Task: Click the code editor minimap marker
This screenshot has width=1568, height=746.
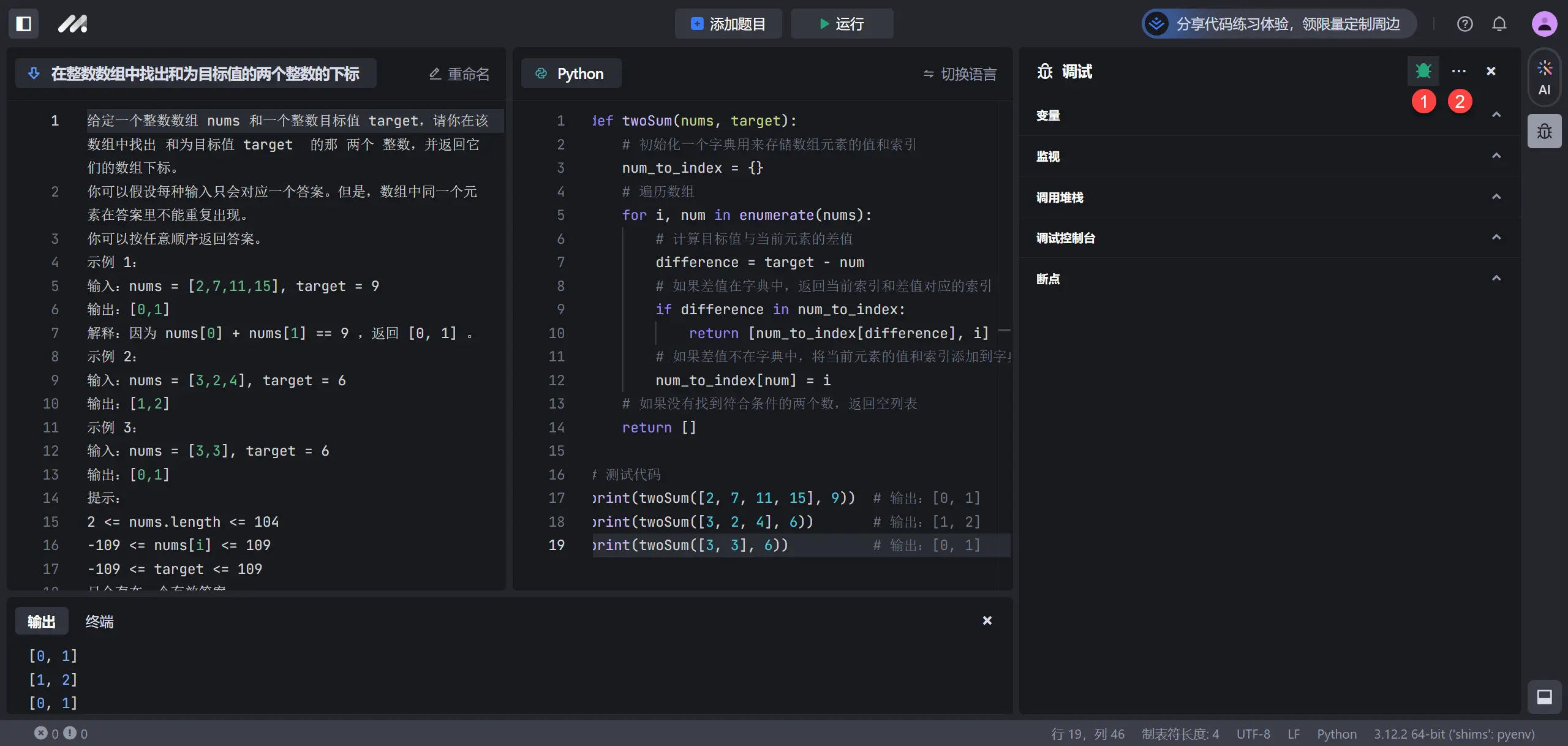Action: 1005,331
